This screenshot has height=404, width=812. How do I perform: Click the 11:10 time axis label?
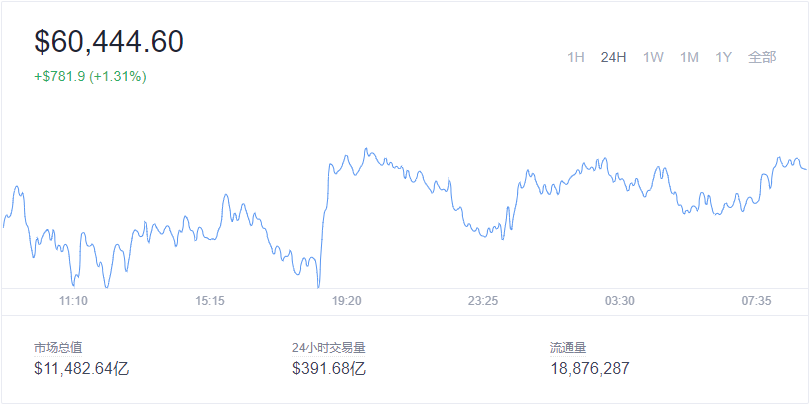73,301
